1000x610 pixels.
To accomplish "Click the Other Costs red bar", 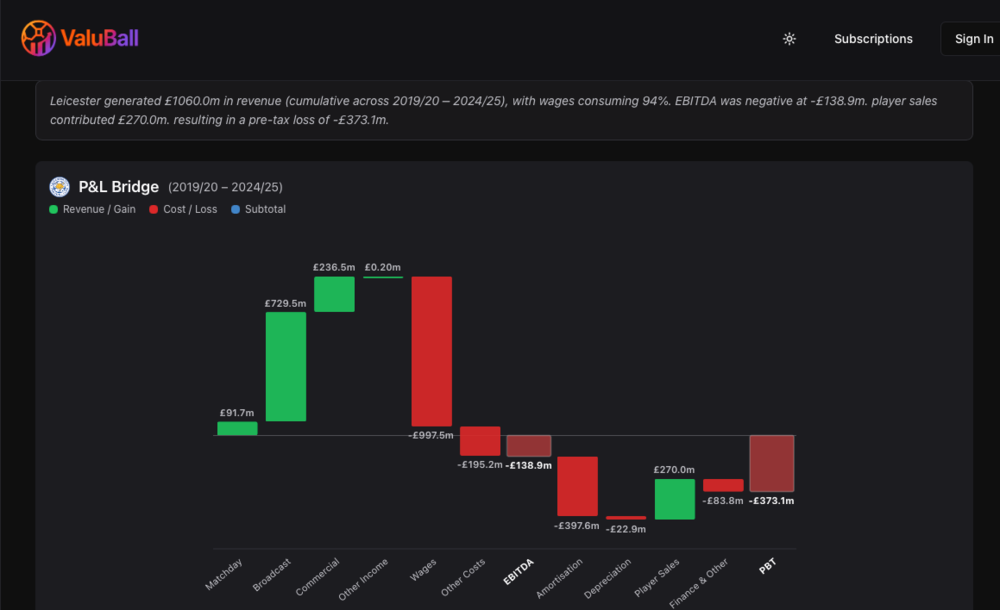I will pos(480,441).
